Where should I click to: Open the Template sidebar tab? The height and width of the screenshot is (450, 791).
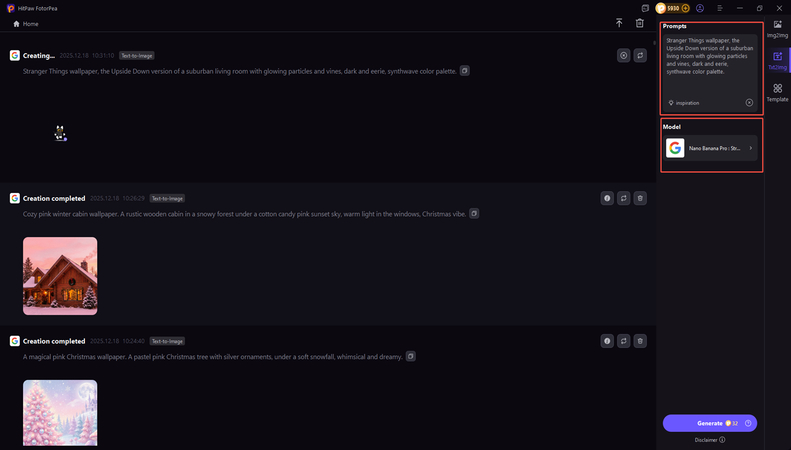pos(777,93)
